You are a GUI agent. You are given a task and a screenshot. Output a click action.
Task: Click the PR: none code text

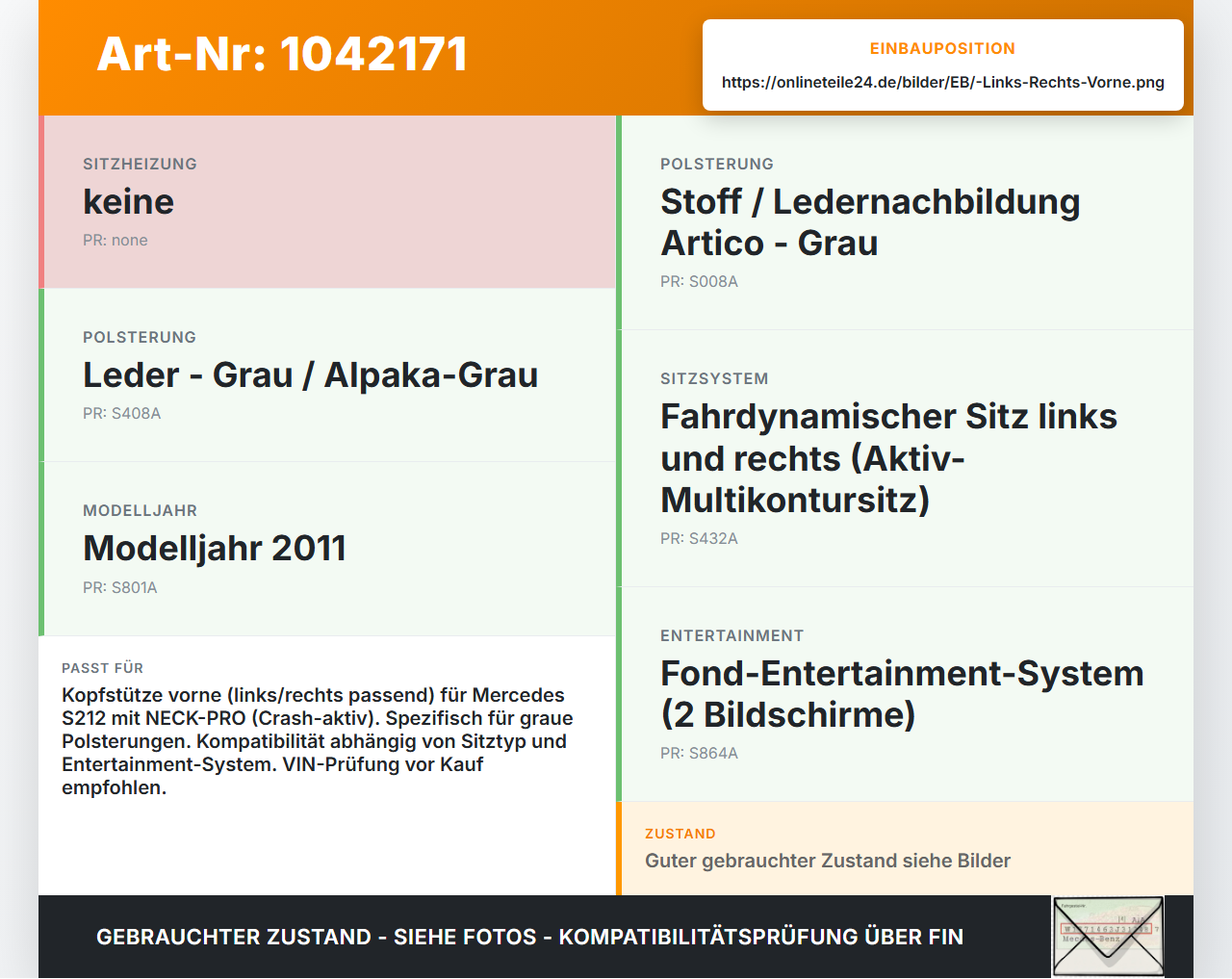(x=115, y=240)
